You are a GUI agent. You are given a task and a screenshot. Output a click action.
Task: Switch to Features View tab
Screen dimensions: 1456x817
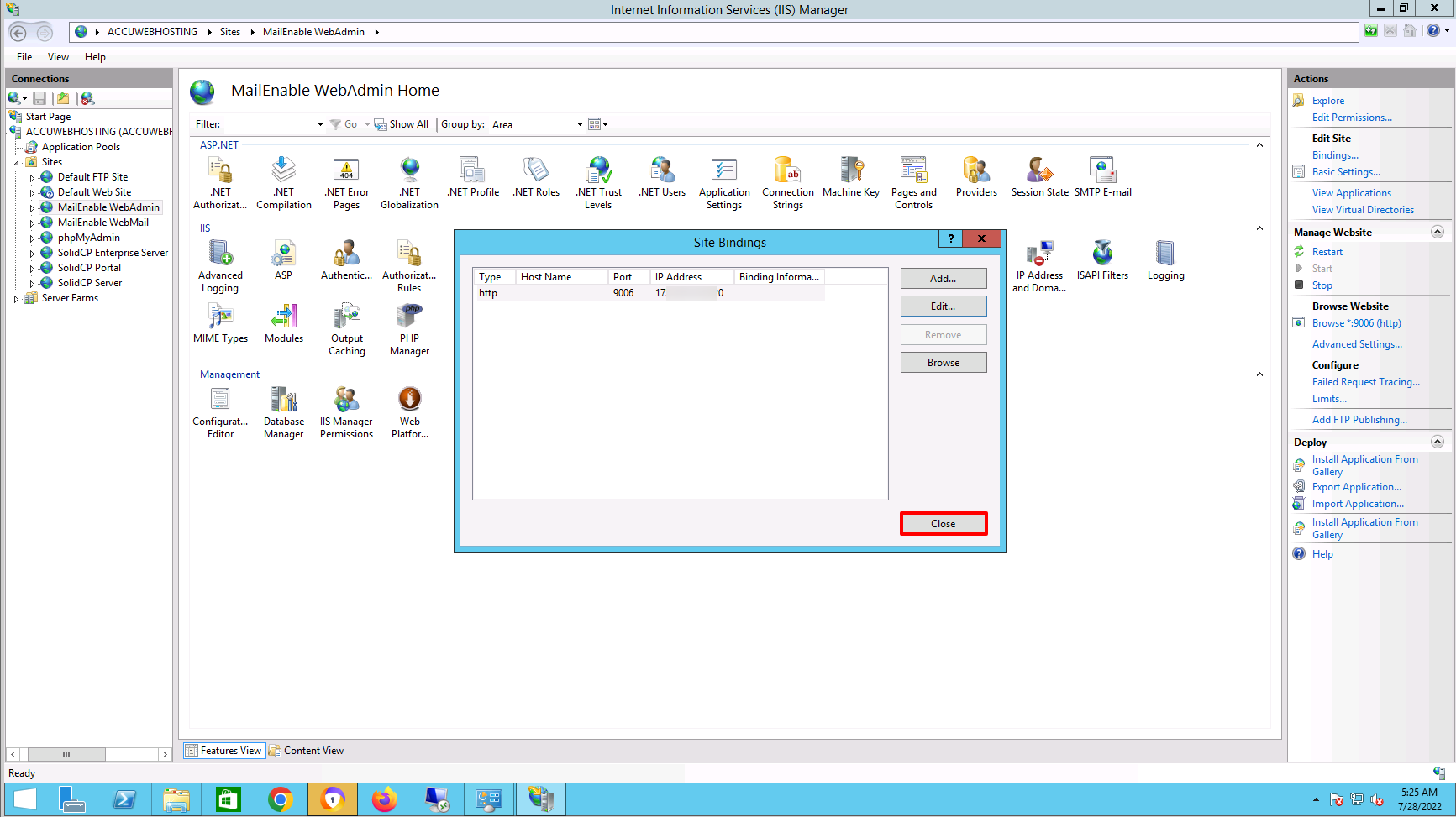(x=223, y=751)
